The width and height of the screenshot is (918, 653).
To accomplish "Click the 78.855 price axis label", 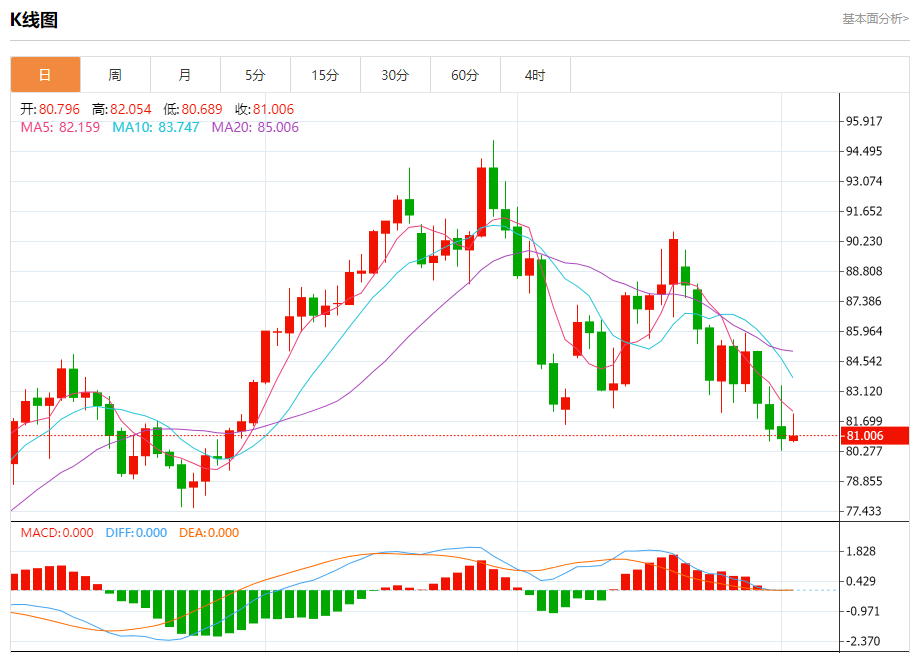I will [864, 481].
